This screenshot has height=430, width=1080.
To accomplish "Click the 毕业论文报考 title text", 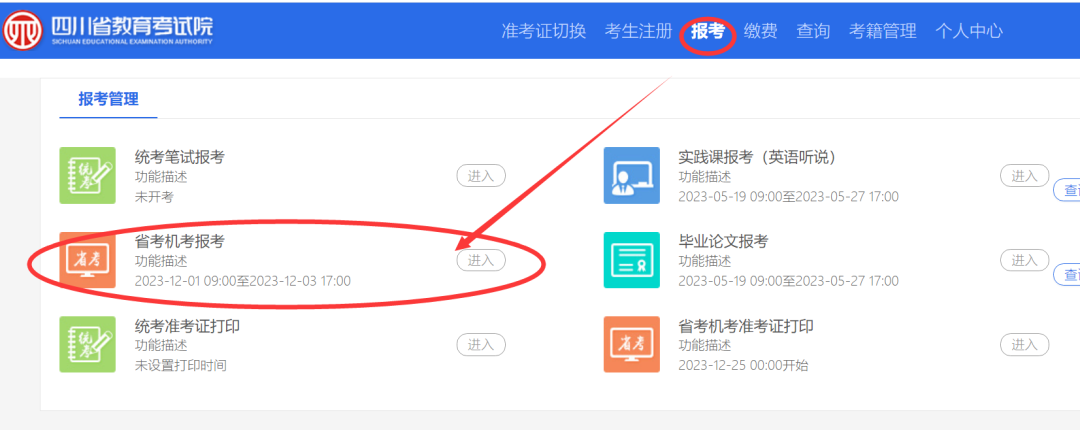I will 723,242.
